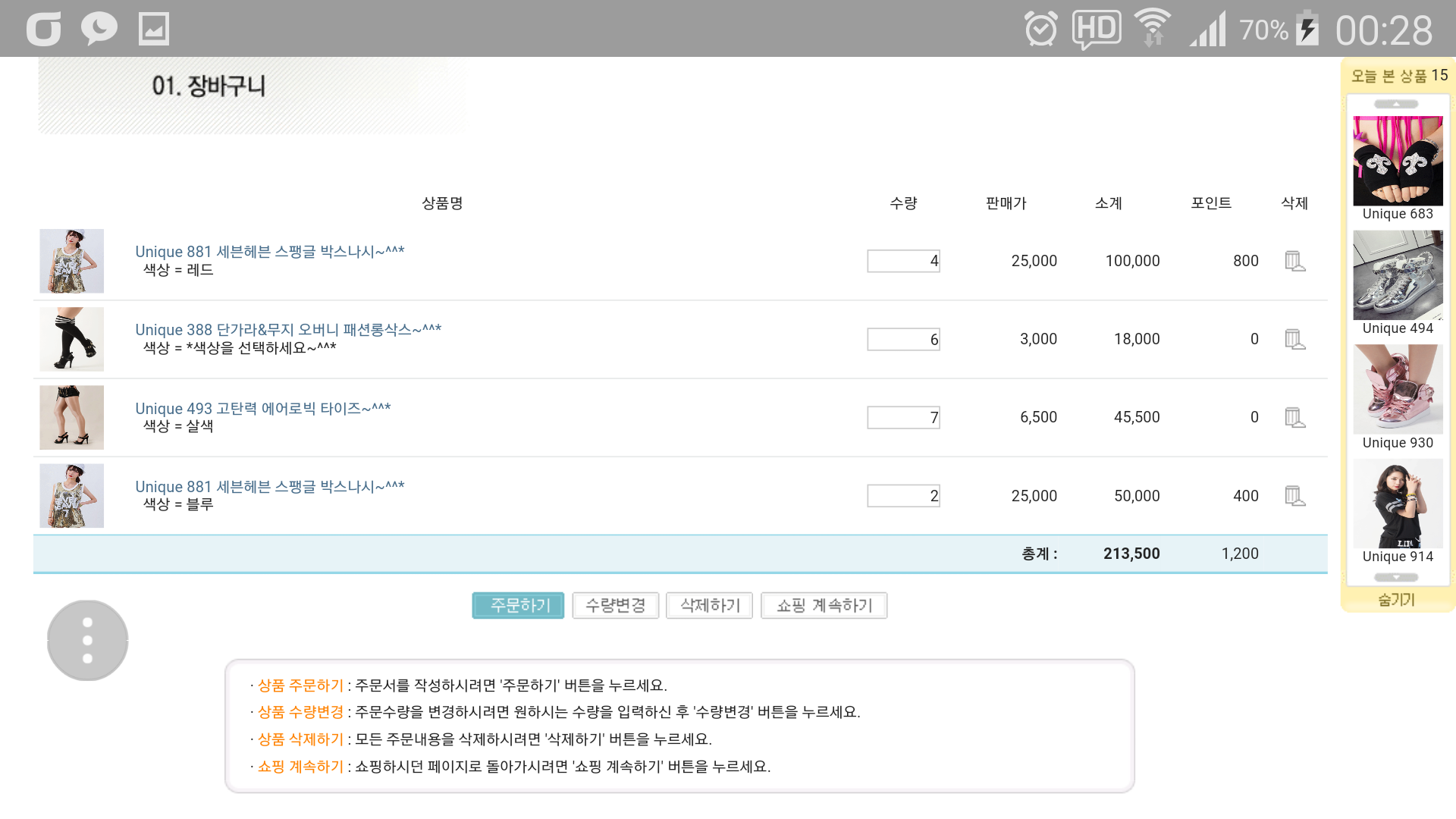Open Unique 881 세븐헤븐 스팽글 박스나시 레드 link
Image resolution: width=1456 pixels, height=819 pixels.
coord(270,252)
